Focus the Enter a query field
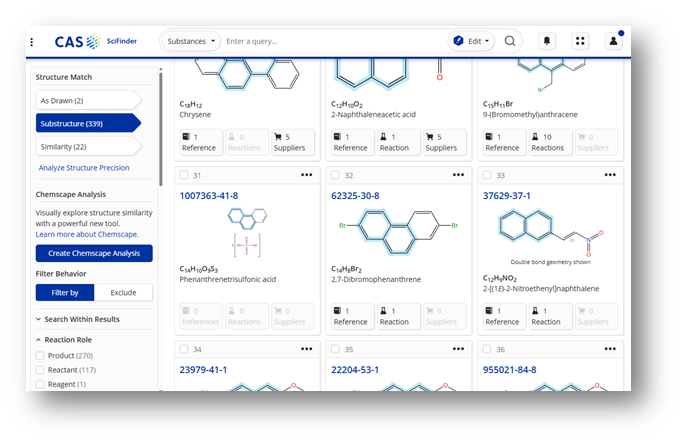 pos(333,41)
